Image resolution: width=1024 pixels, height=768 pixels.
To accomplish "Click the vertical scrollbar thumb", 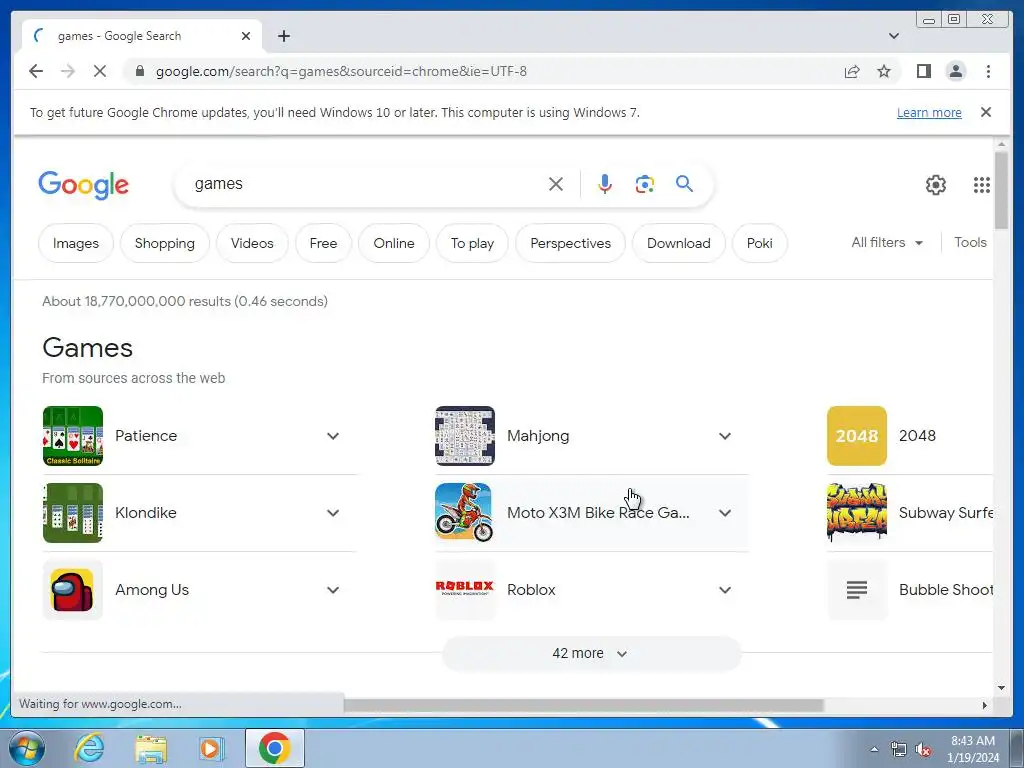I will [x=1001, y=190].
